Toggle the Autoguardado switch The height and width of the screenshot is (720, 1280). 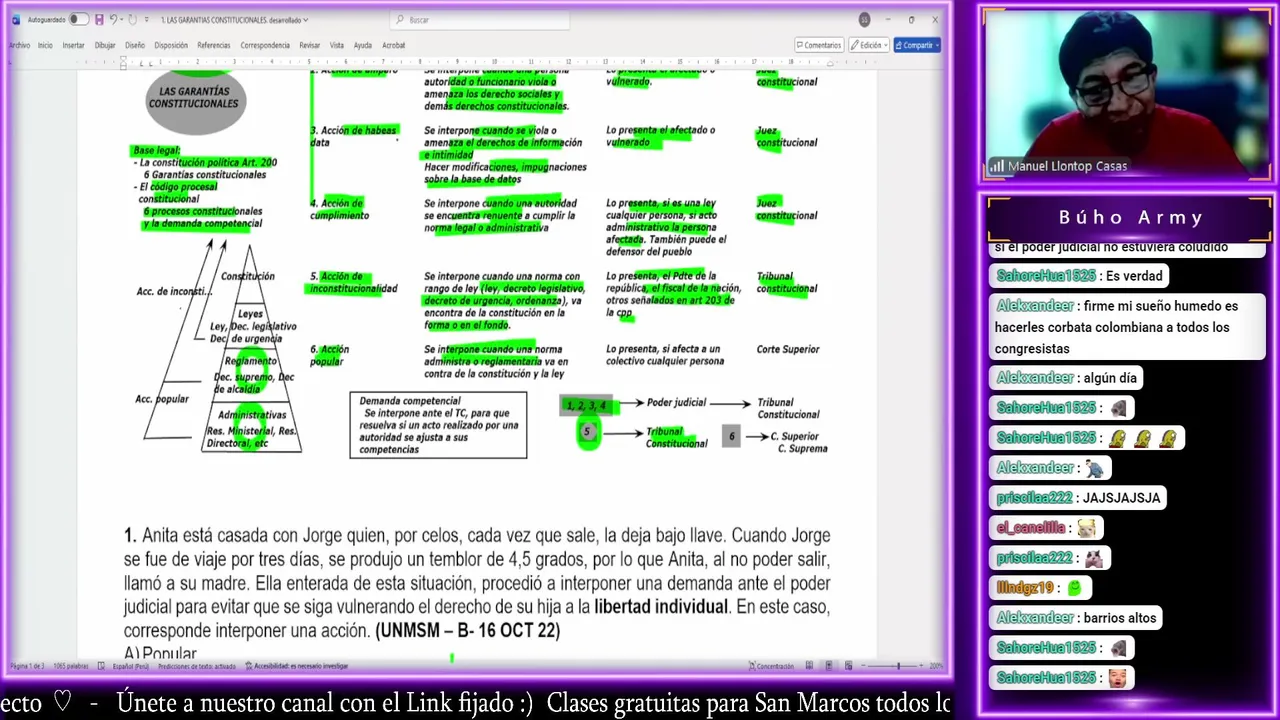point(78,20)
